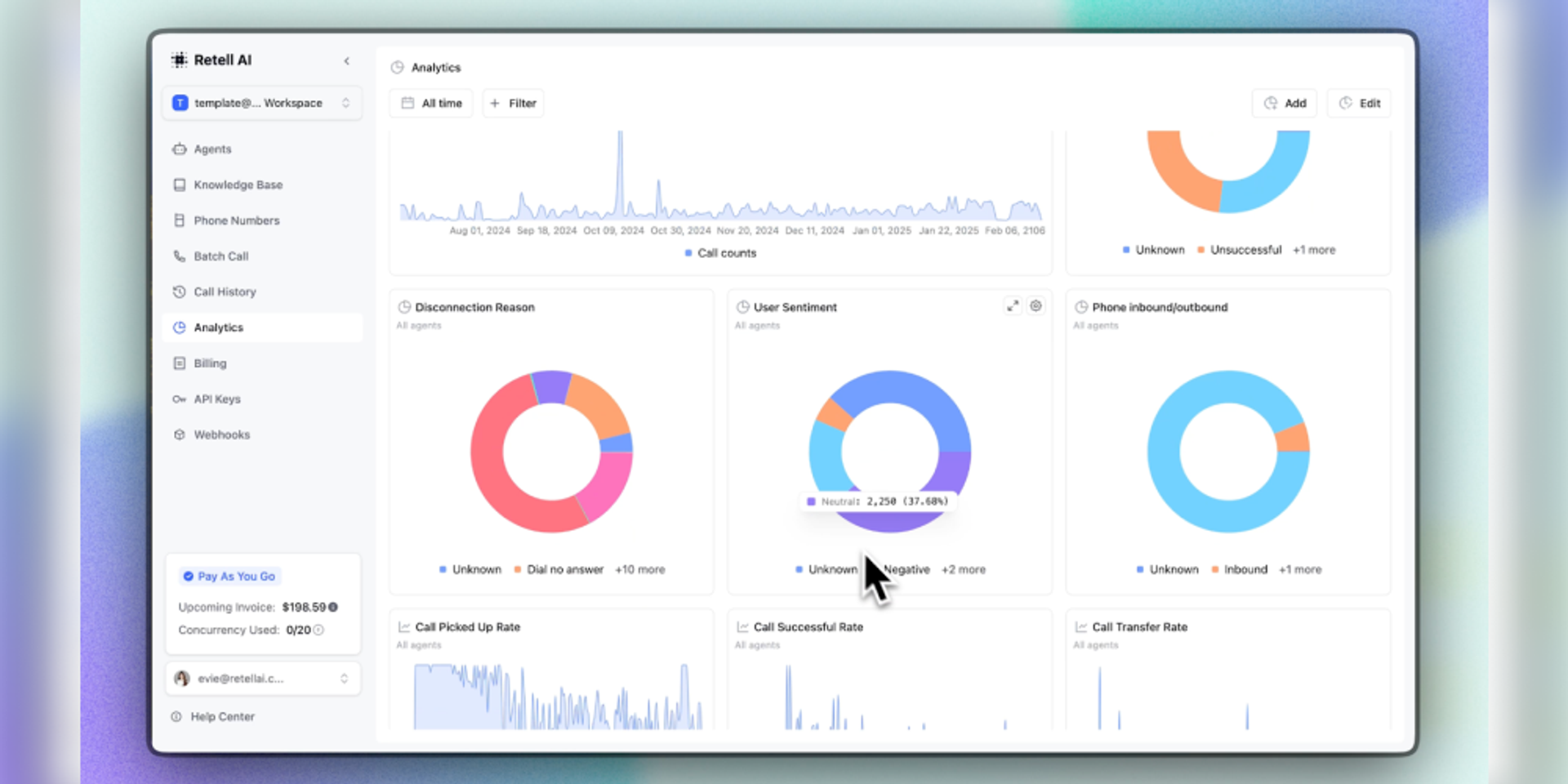Screen dimensions: 1568x784
Task: Click the orange segment of the Phone inbound/outbound donut
Action: 1294,439
